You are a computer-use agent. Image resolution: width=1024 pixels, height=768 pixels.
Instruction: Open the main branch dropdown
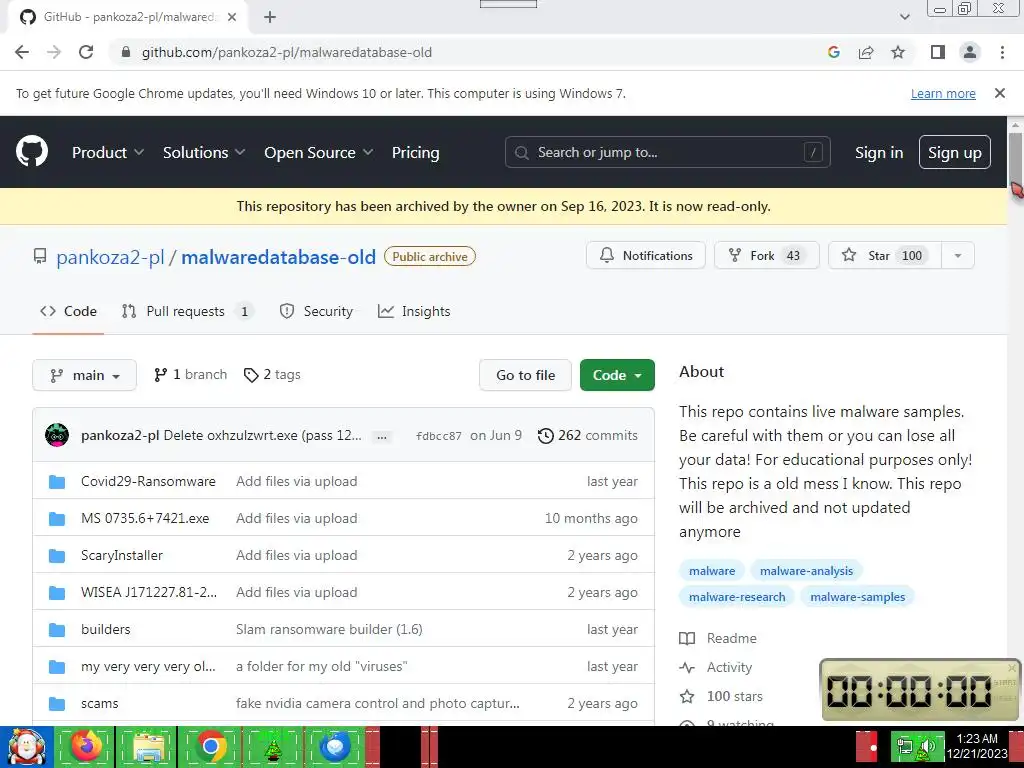tap(84, 375)
